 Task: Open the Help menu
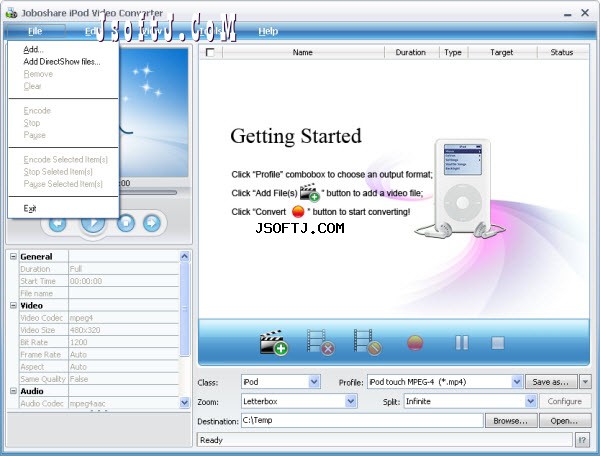pos(268,31)
